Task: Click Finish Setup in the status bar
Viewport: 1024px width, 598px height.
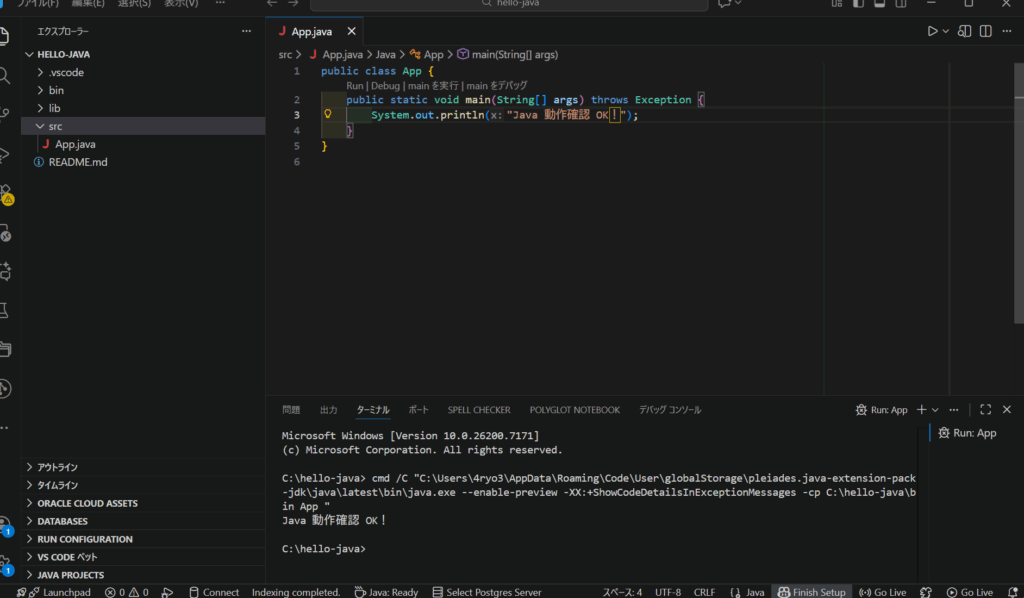Action: point(812,592)
